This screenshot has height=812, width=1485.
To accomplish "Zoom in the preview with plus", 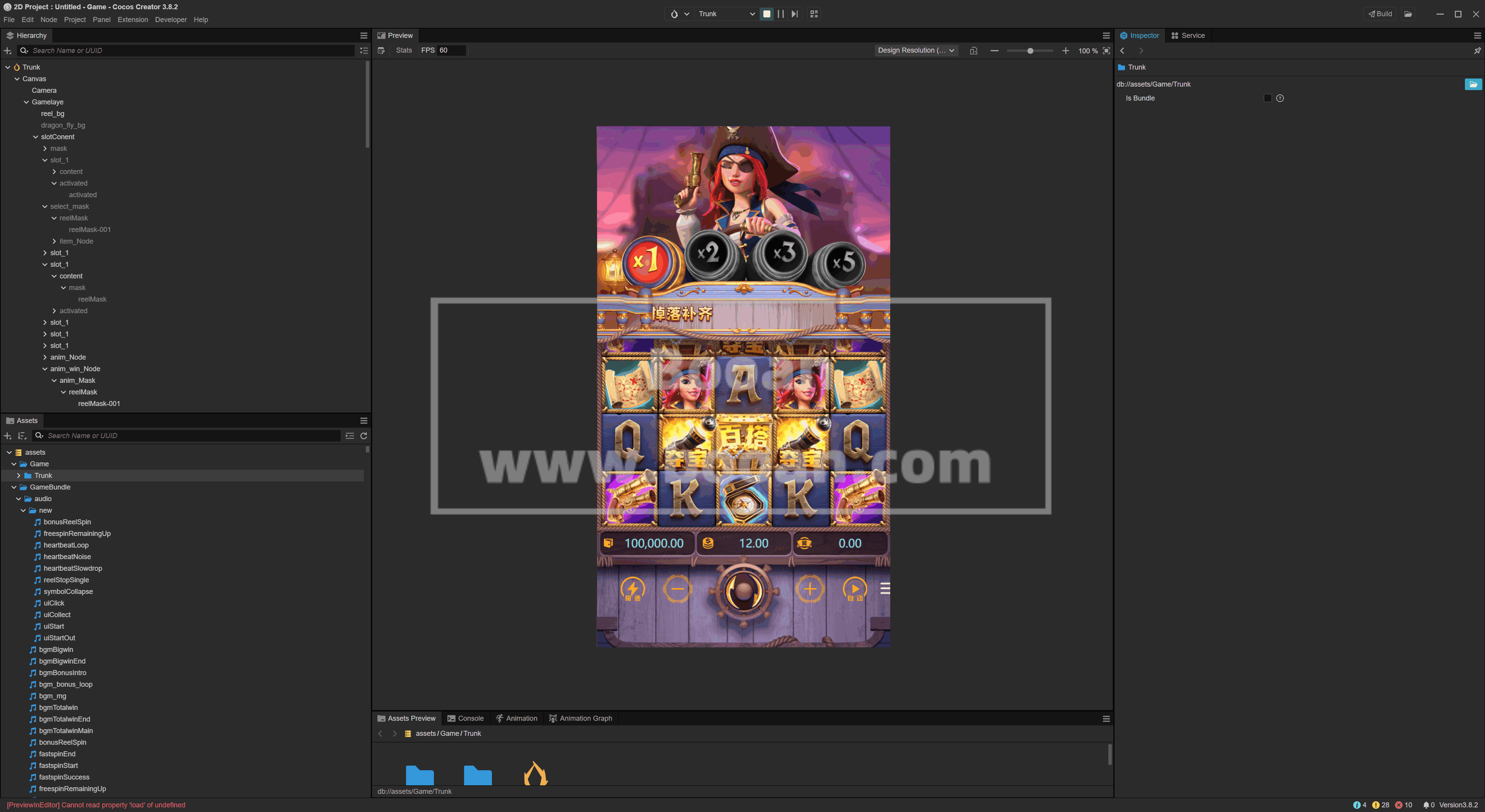I will tap(1065, 51).
